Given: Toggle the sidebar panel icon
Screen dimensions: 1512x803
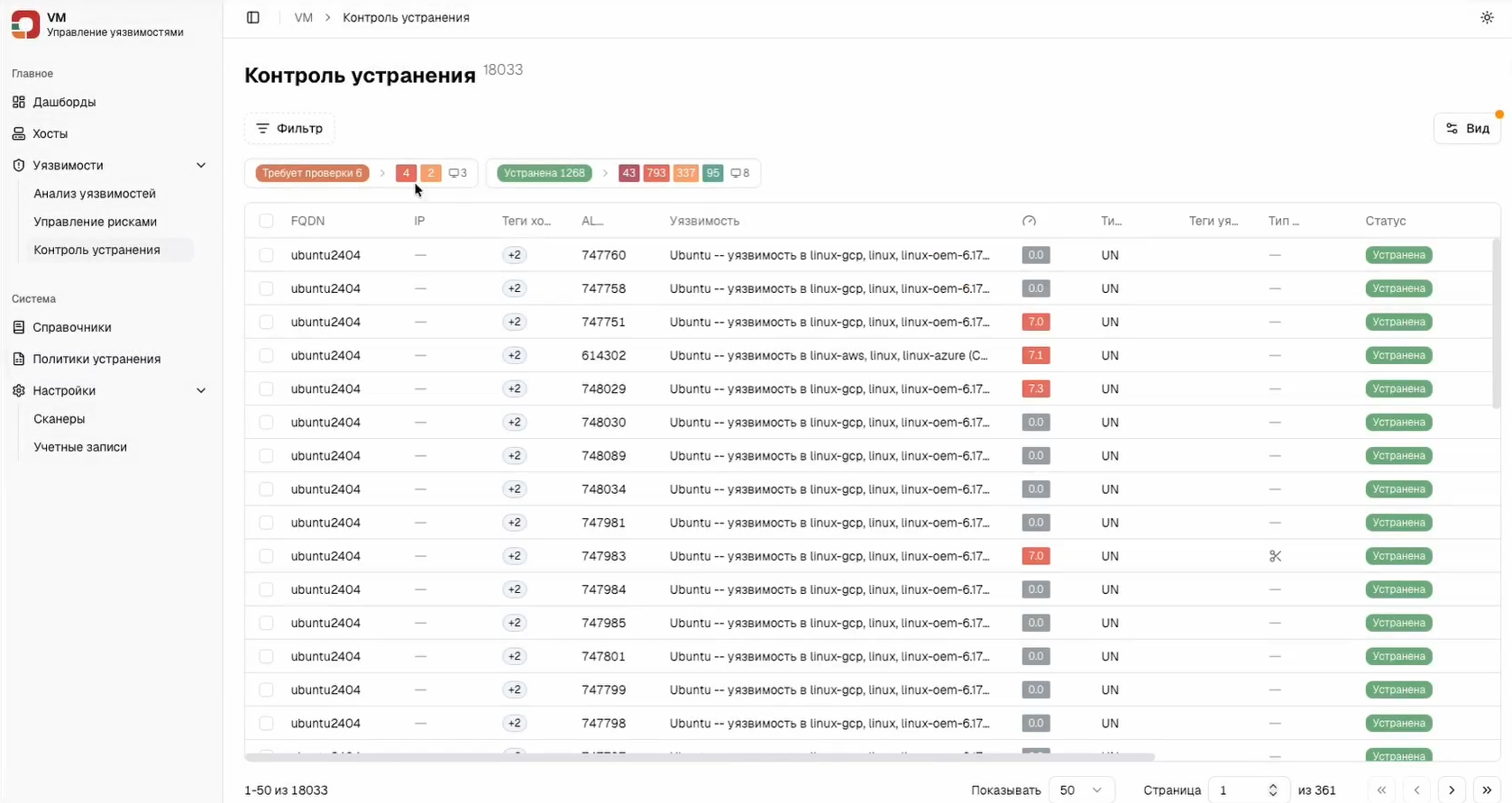Looking at the screenshot, I should pos(253,18).
